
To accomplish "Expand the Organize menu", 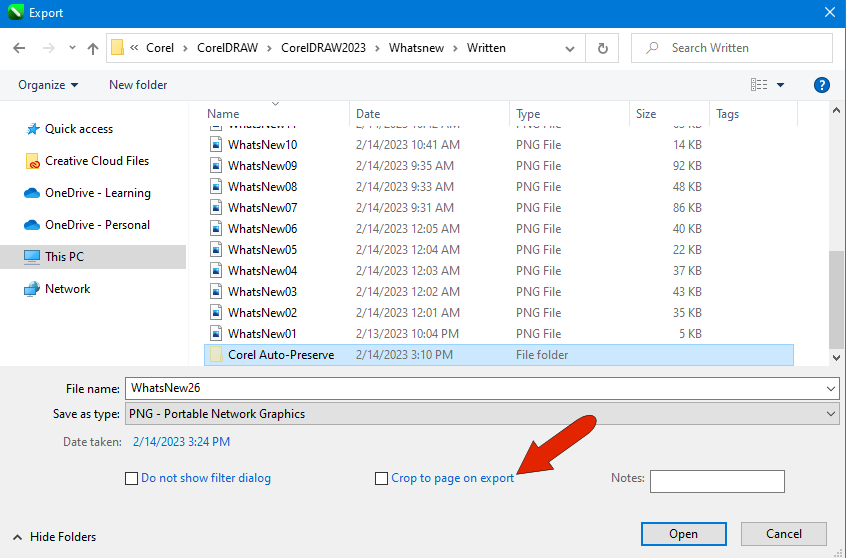I will pos(48,85).
